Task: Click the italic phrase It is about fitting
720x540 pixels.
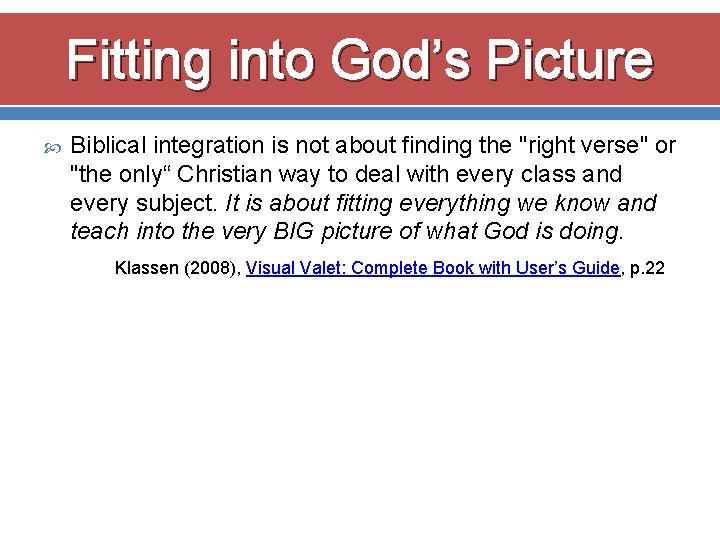Action: (x=309, y=203)
